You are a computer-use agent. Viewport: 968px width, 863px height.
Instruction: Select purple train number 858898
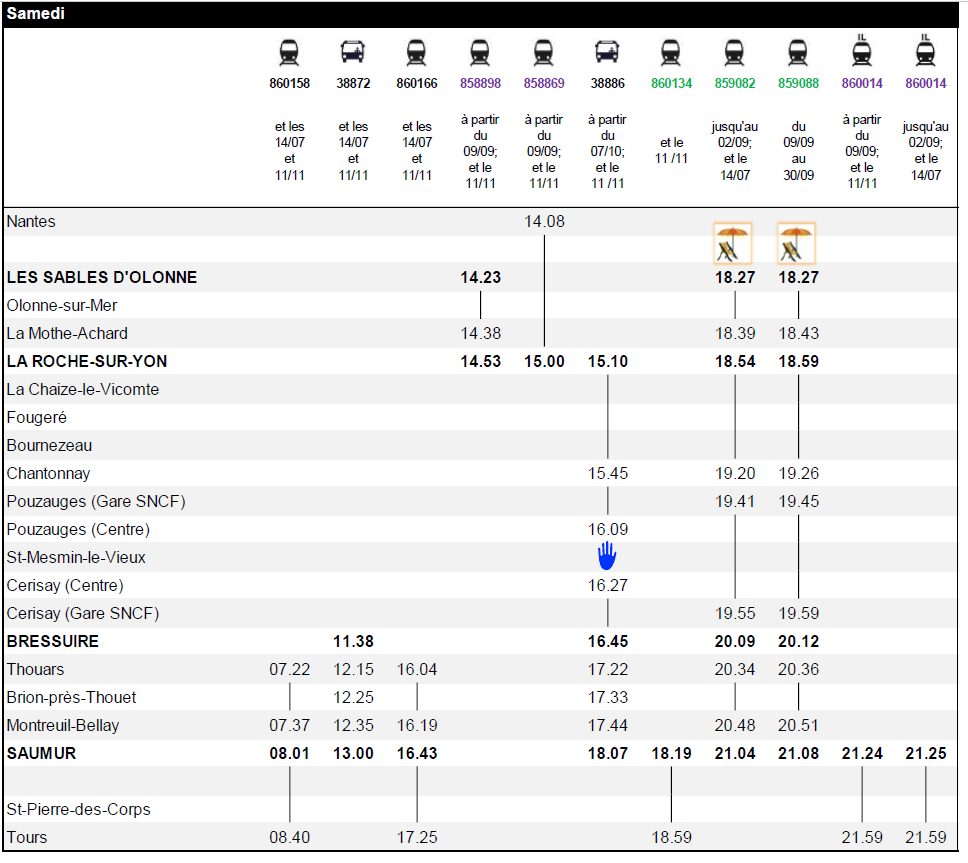coord(480,83)
